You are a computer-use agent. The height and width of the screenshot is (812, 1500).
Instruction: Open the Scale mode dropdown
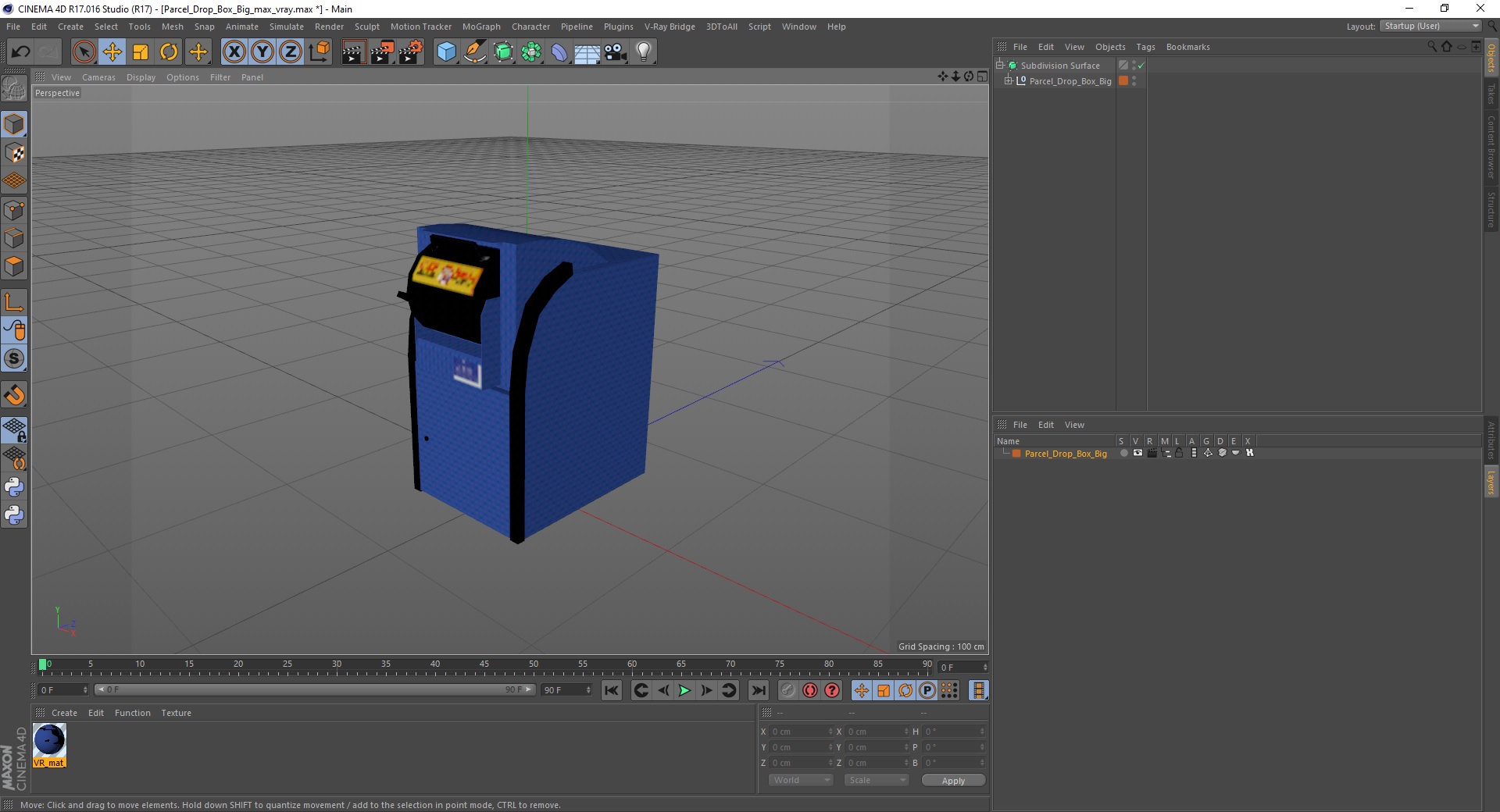(x=877, y=780)
